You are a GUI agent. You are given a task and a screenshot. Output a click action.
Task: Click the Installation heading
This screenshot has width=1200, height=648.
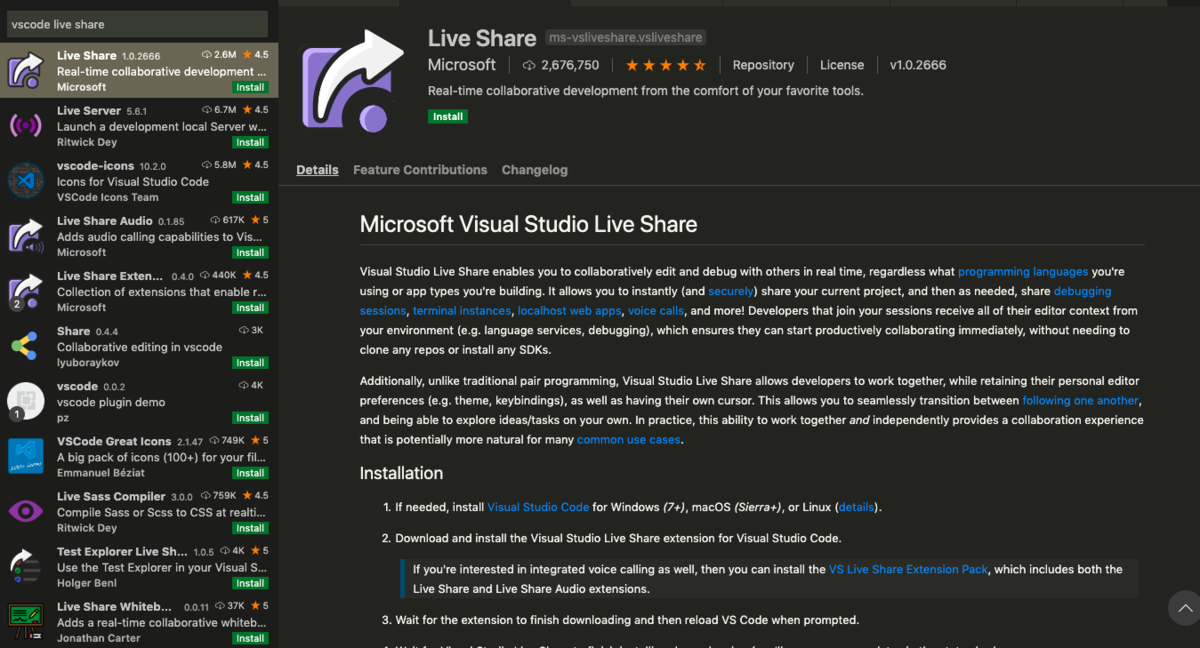point(401,473)
